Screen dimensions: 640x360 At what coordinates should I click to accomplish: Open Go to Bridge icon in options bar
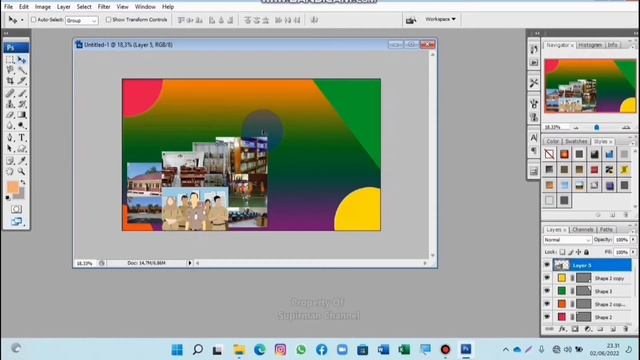coord(411,20)
